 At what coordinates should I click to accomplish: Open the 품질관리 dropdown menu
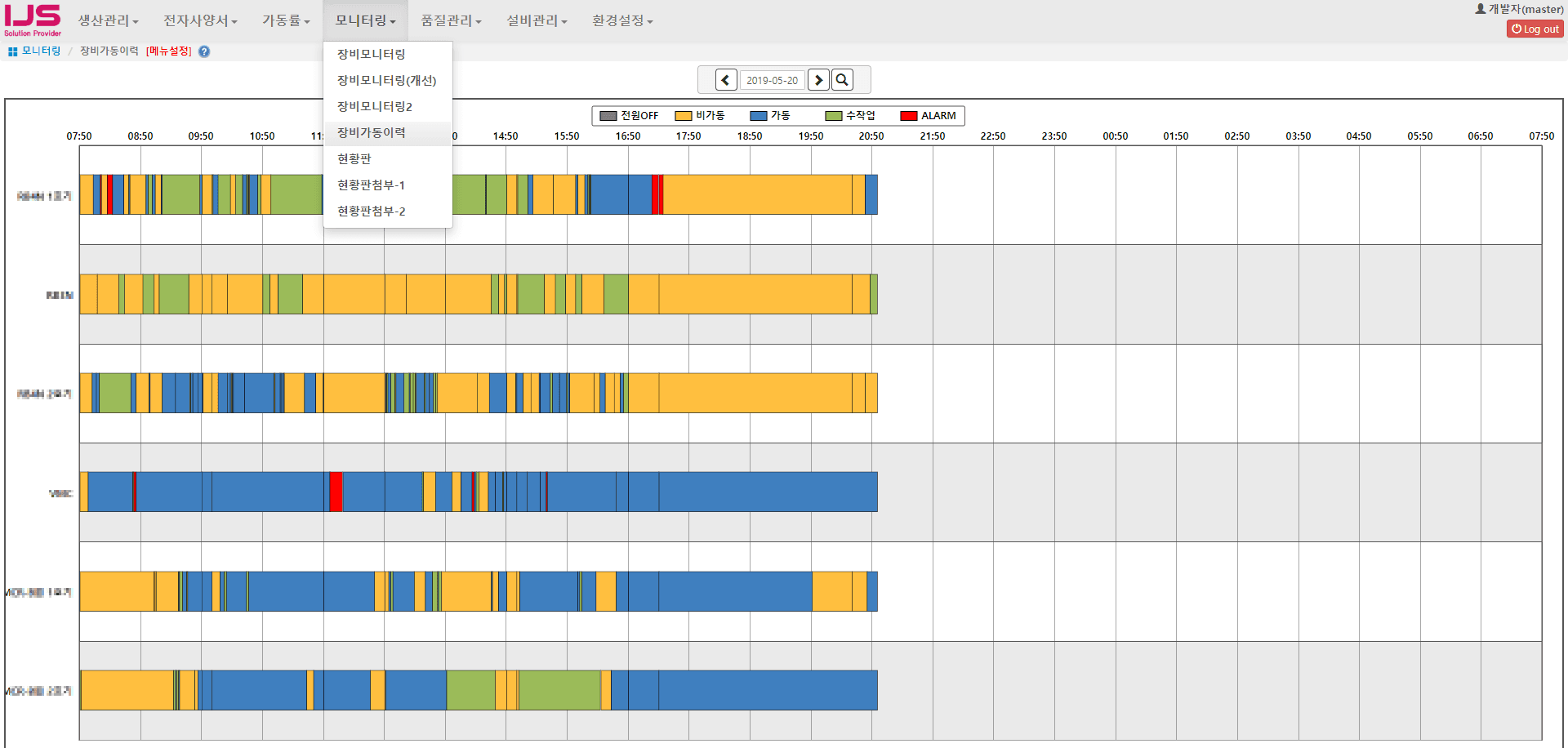pyautogui.click(x=451, y=20)
